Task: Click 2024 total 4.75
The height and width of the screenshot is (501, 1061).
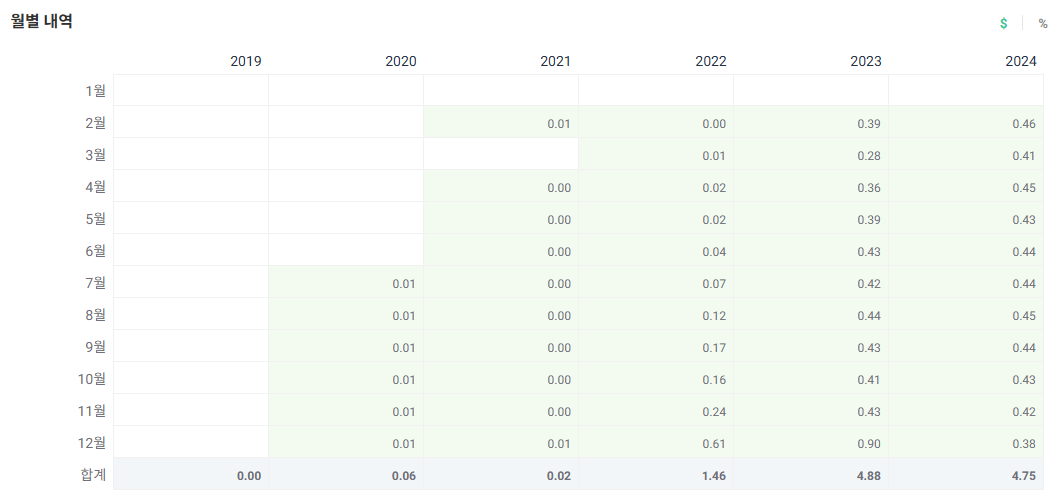Action: pos(1024,476)
